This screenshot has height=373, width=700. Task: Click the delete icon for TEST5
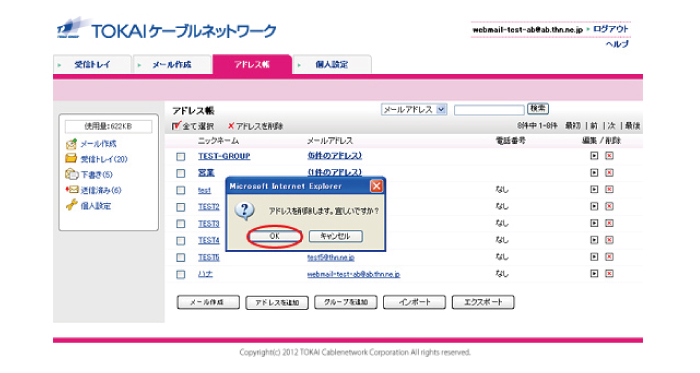609,257
